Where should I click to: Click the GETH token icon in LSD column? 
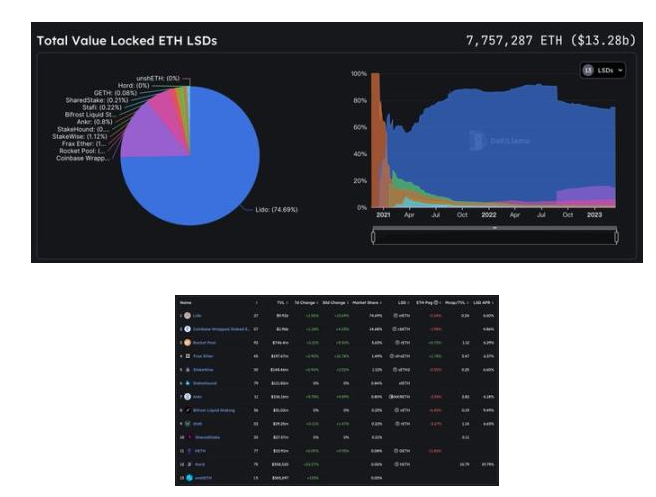click(x=395, y=451)
